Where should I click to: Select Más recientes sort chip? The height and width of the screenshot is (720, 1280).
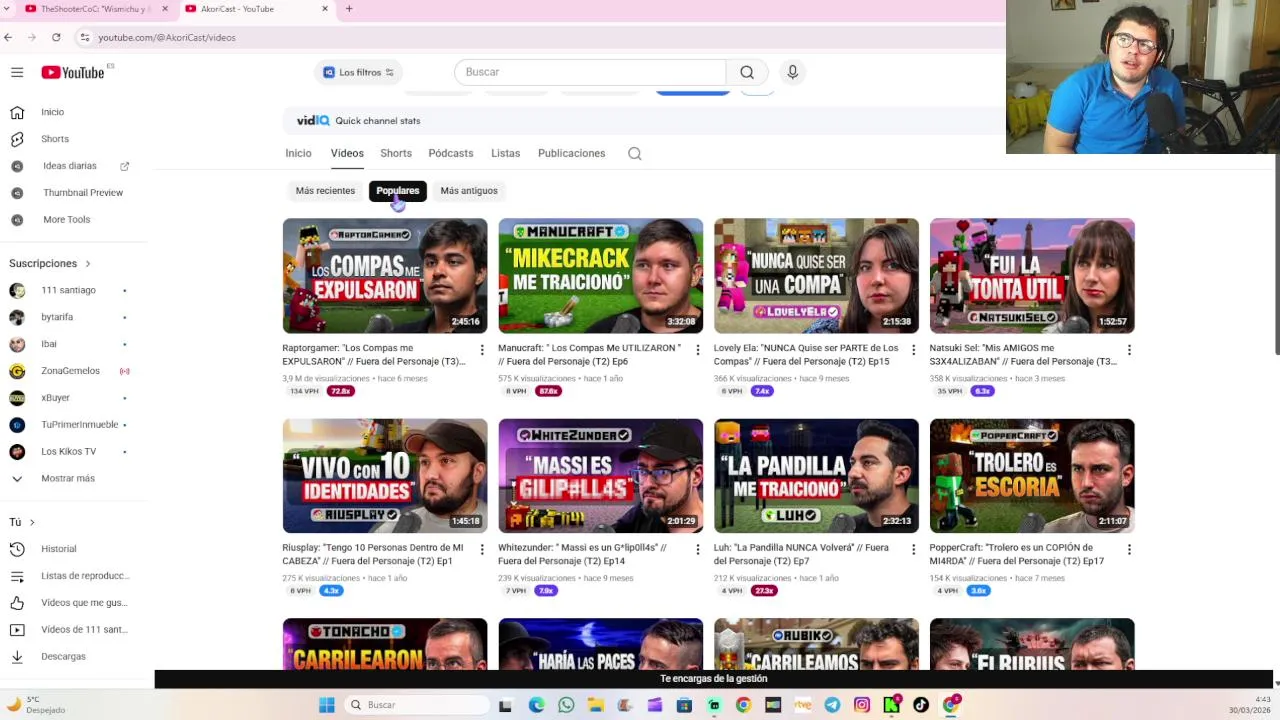click(x=325, y=191)
